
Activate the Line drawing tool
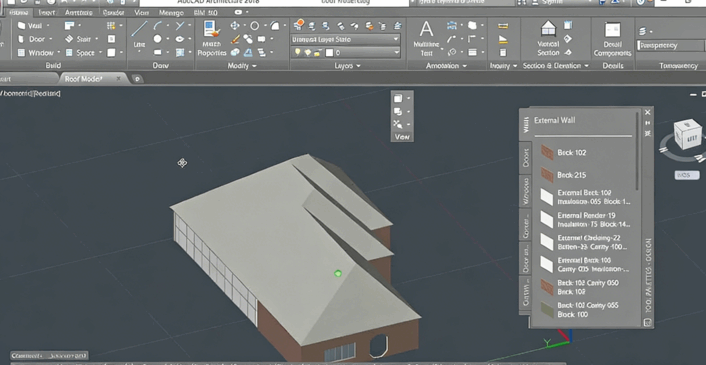click(139, 34)
